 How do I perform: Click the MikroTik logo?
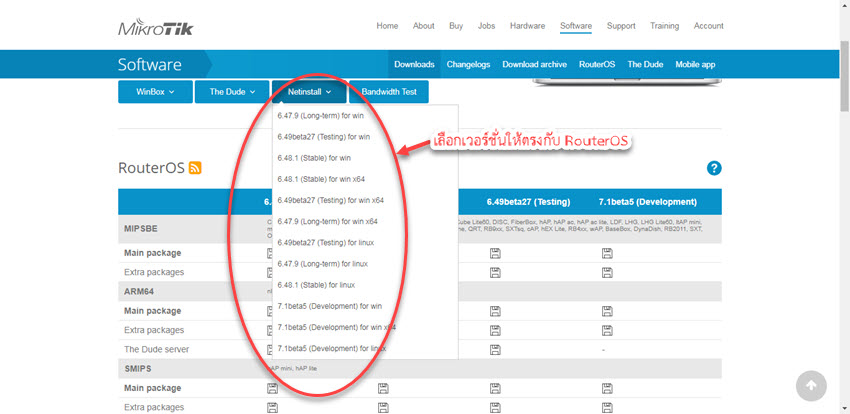click(x=156, y=27)
